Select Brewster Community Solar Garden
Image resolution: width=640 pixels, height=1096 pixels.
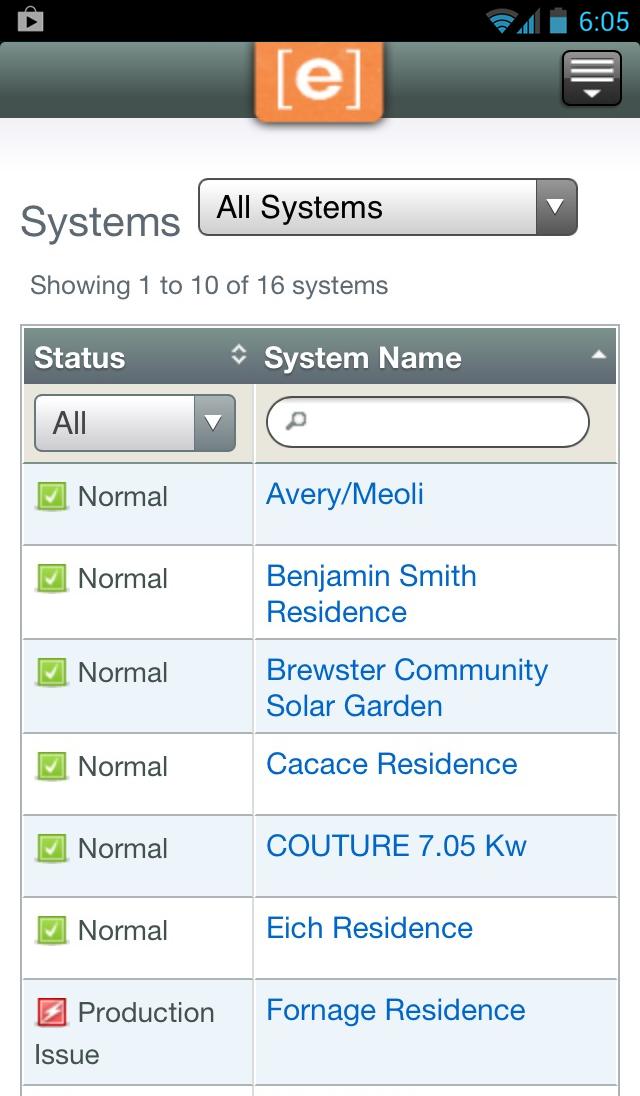406,687
